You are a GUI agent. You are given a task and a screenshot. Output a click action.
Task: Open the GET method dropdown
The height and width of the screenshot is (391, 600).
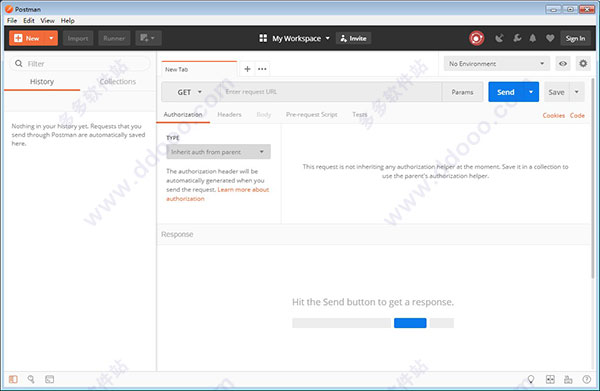click(x=189, y=92)
